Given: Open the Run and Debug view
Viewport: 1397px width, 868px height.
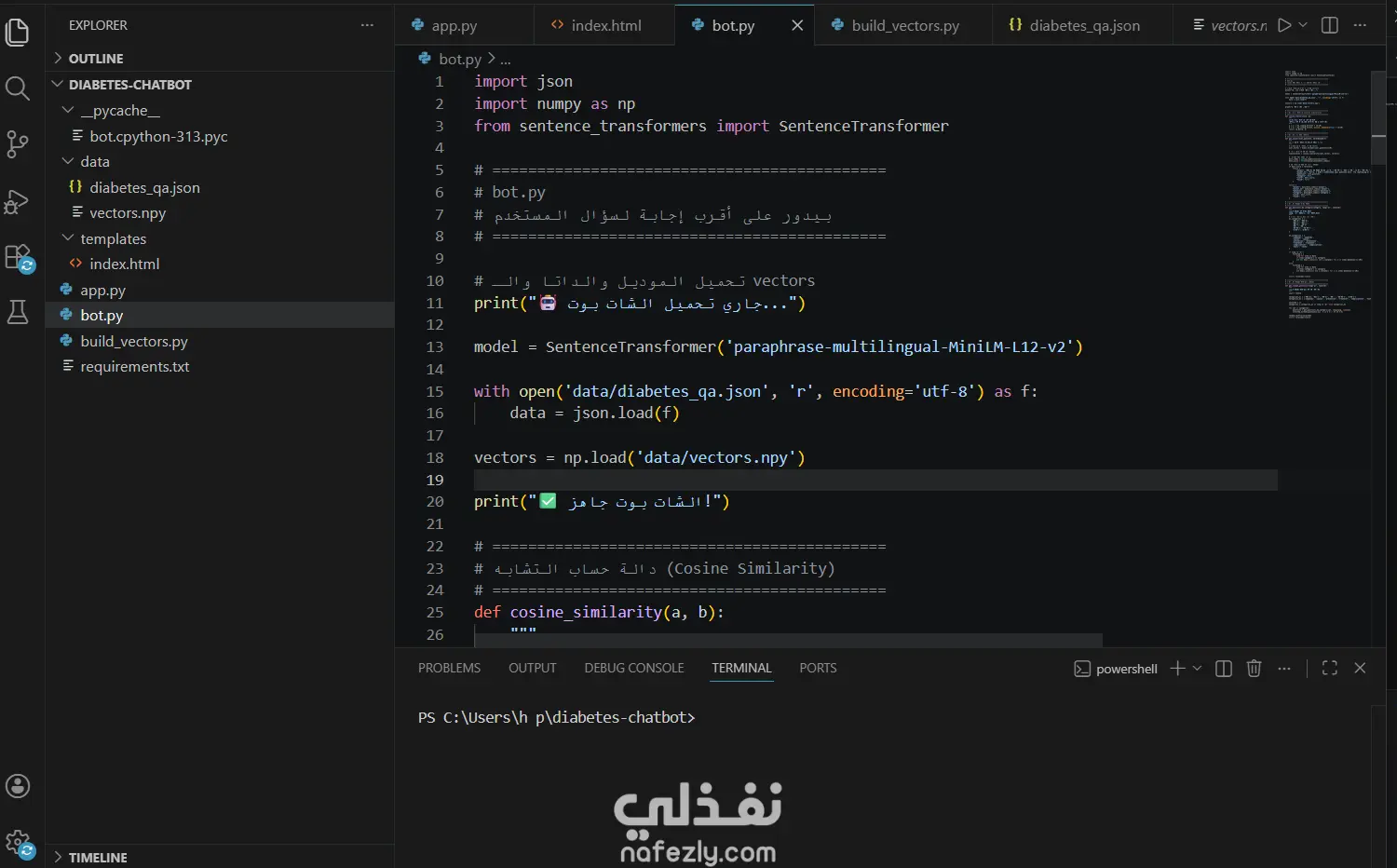Looking at the screenshot, I should pyautogui.click(x=18, y=201).
